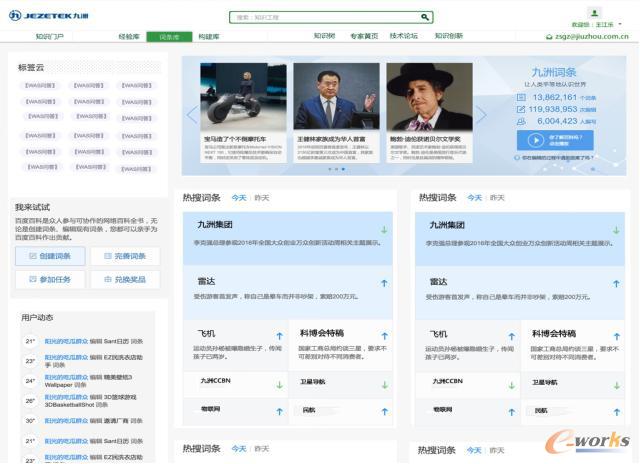Open the user link in the Wallpaper row
Image resolution: width=640 pixels, height=464 pixels.
pyautogui.click(x=66, y=377)
